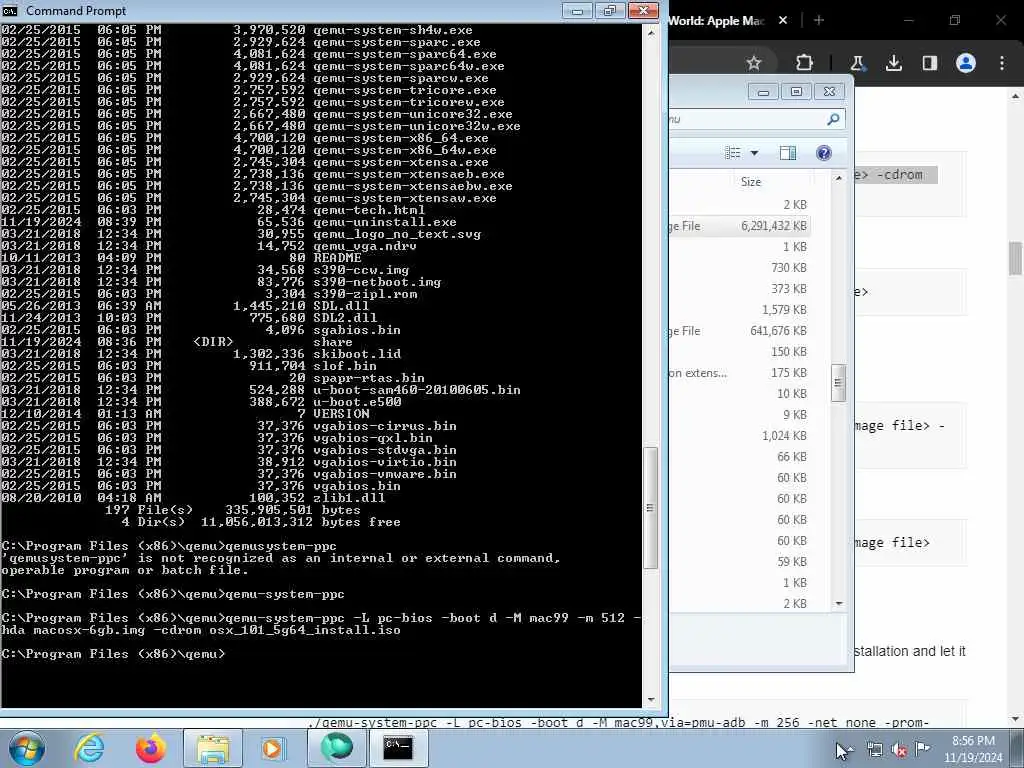Show the Explorer preview pane
Screen dimensions: 1024x768
(788, 153)
